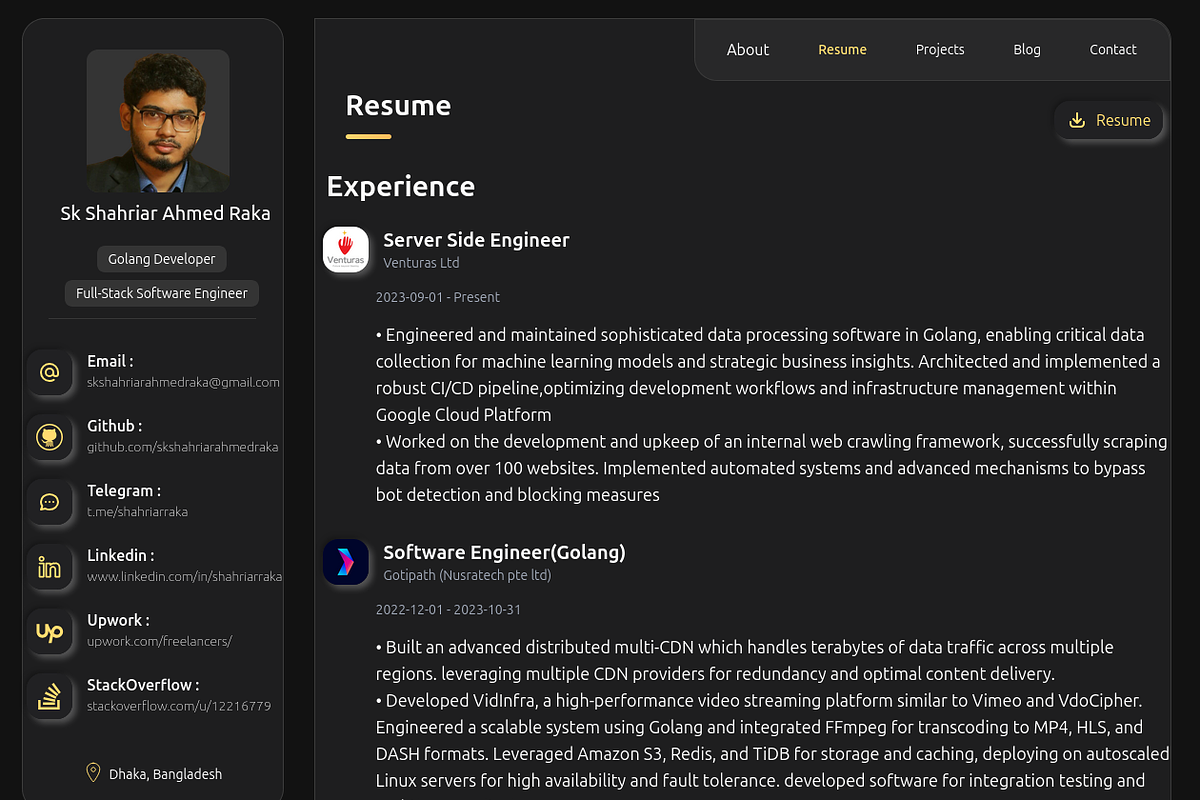Click the Telegram chat bubble icon

pos(49,502)
